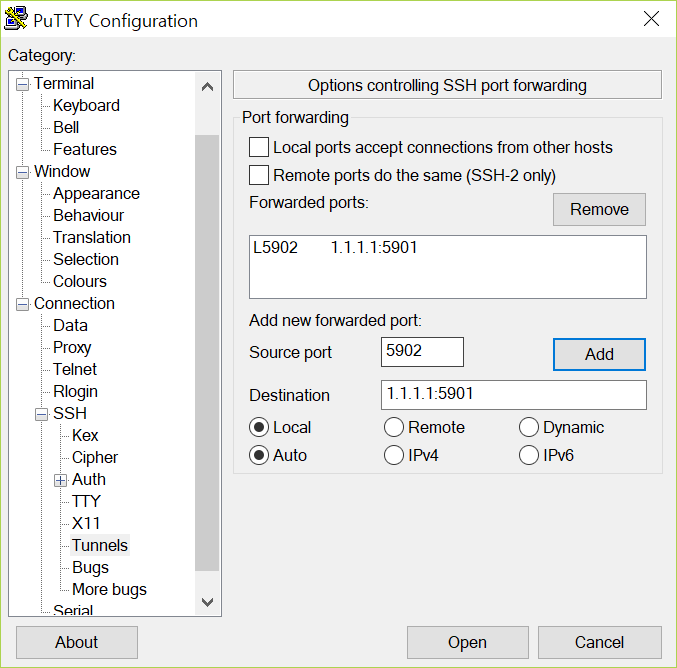Open the SSH settings category

(x=70, y=414)
